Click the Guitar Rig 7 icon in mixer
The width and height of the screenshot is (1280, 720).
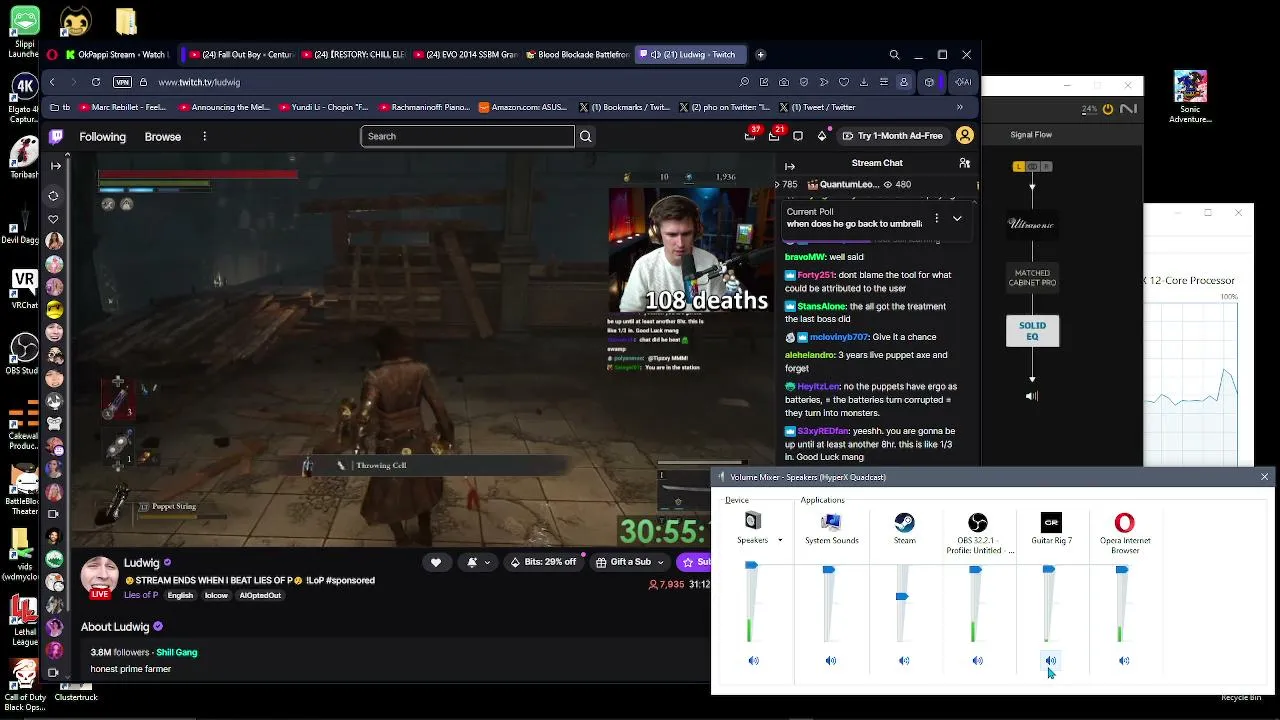[x=1051, y=522]
